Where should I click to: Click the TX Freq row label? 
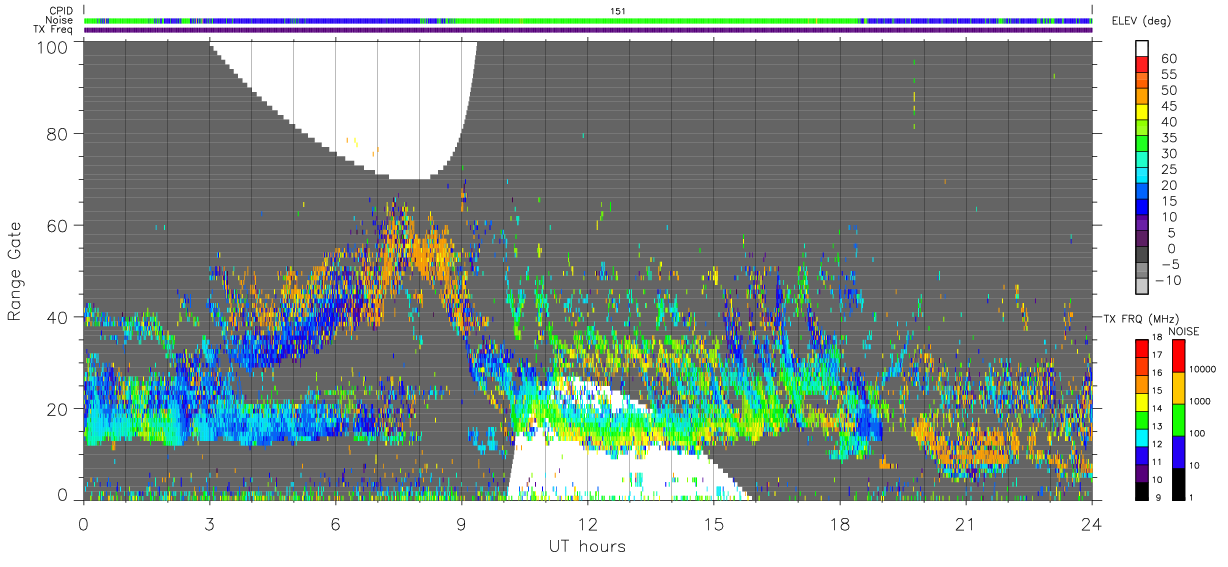tap(53, 29)
